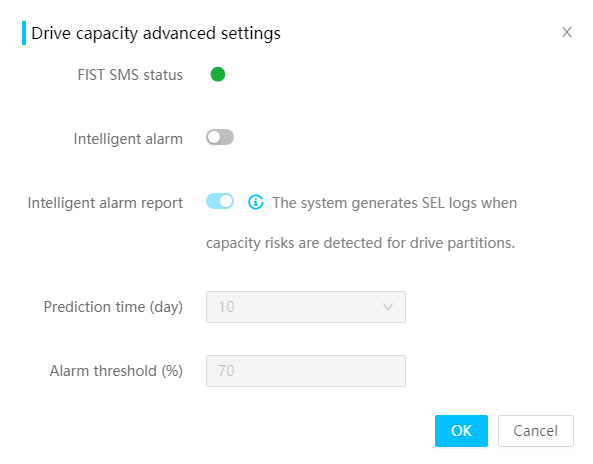Click the Alarm threshold (%) label
This screenshot has height=464, width=593.
pos(116,371)
